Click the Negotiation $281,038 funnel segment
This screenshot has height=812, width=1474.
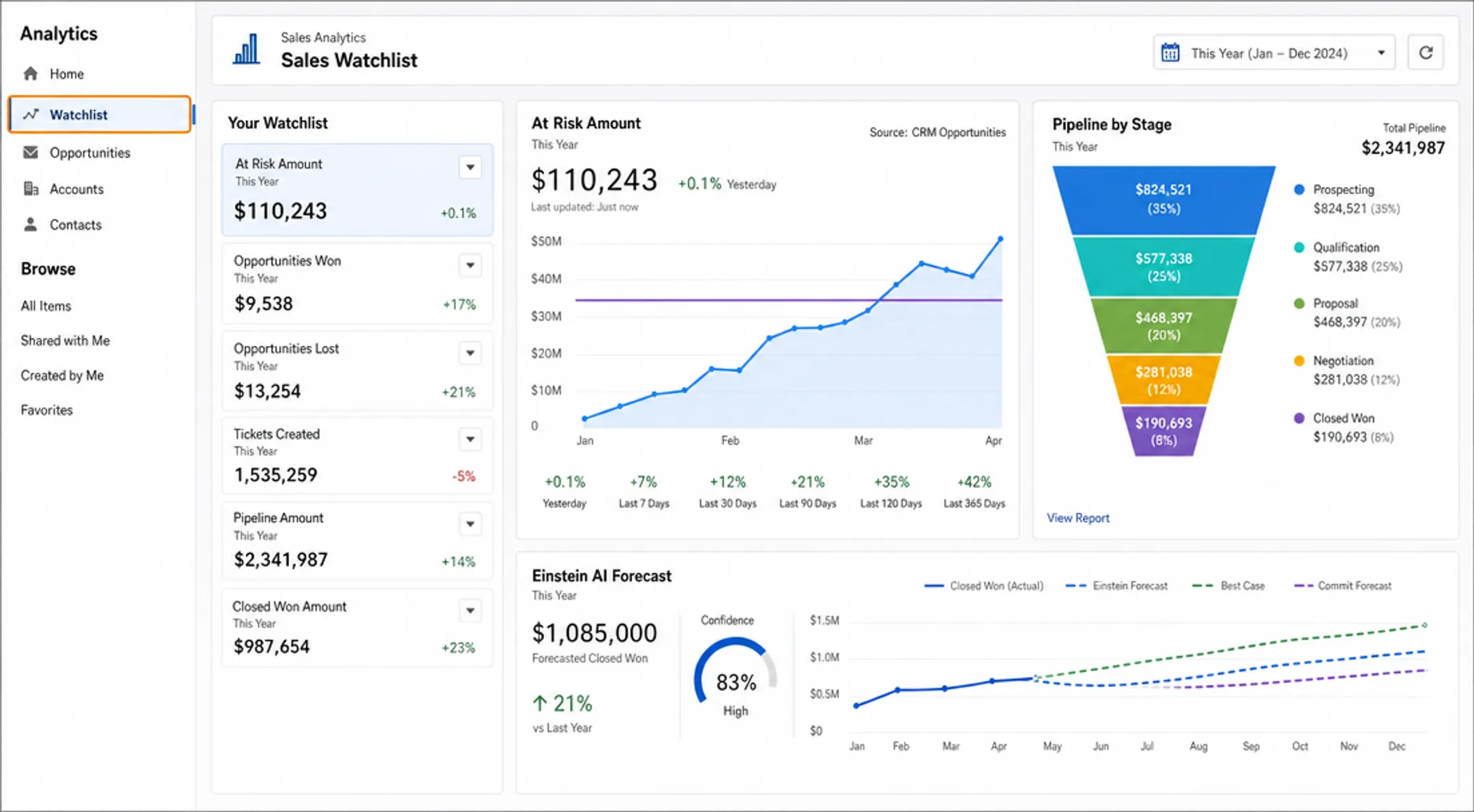tap(1164, 380)
